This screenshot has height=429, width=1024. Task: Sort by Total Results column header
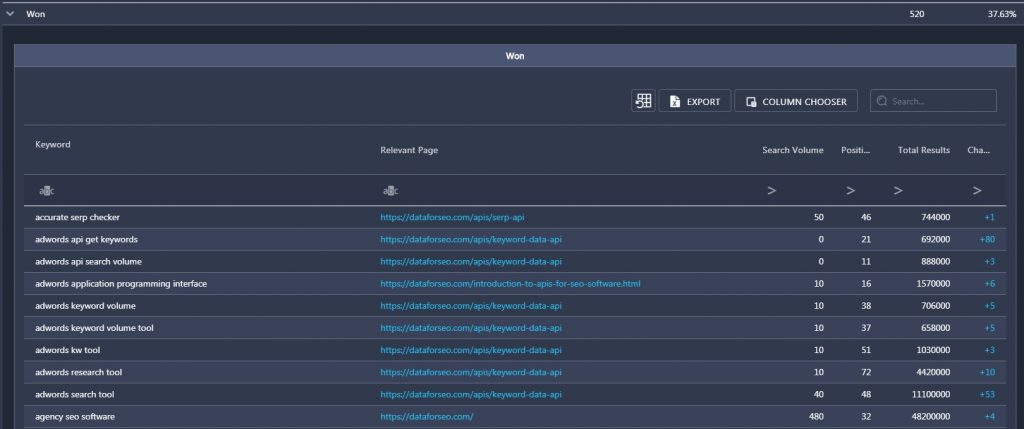(924, 150)
